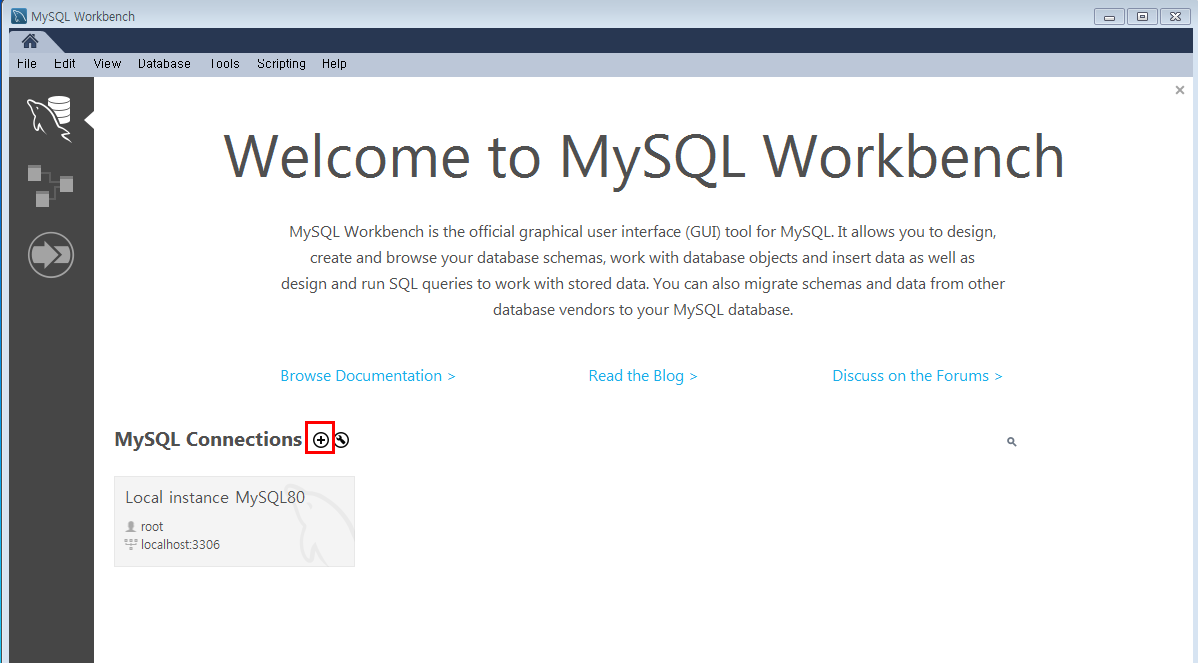Open the Tools menu

(225, 63)
